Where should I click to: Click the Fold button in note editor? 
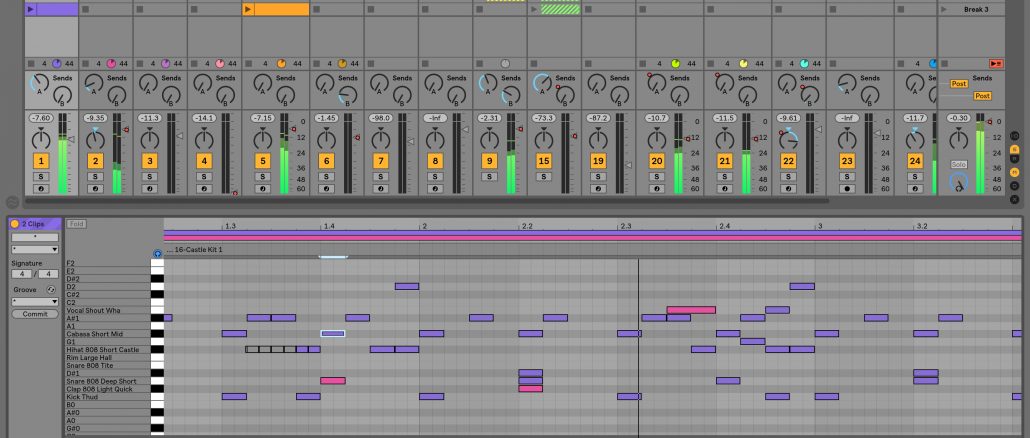[77, 224]
